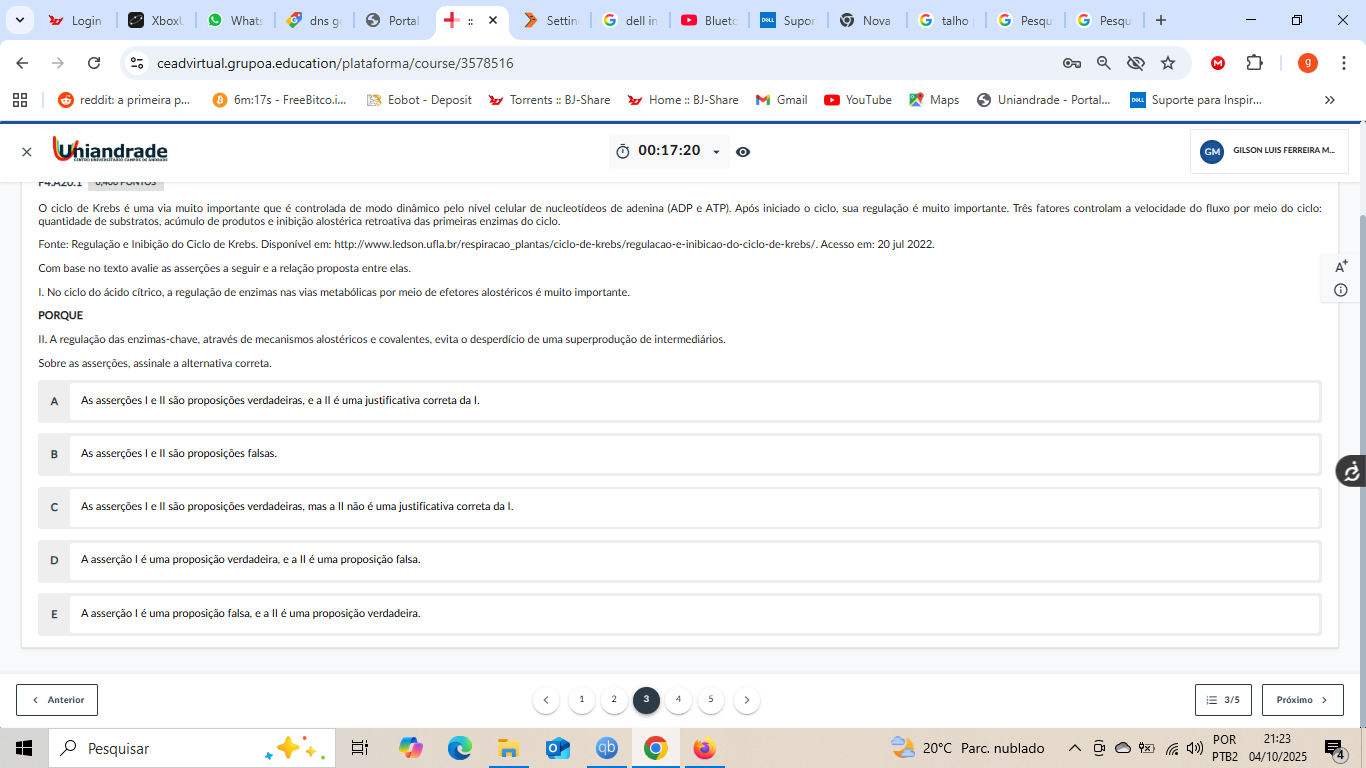Viewport: 1366px width, 768px height.
Task: Expand the timer dropdown arrow
Action: click(x=716, y=152)
